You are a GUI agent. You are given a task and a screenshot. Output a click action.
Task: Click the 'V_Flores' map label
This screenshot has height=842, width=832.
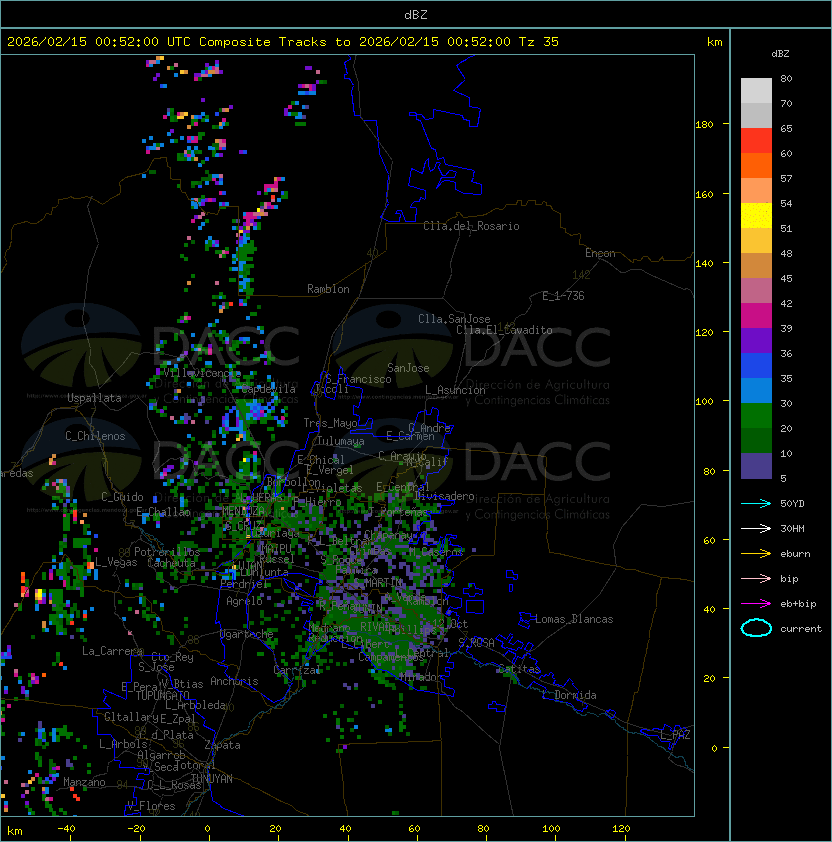[151, 806]
